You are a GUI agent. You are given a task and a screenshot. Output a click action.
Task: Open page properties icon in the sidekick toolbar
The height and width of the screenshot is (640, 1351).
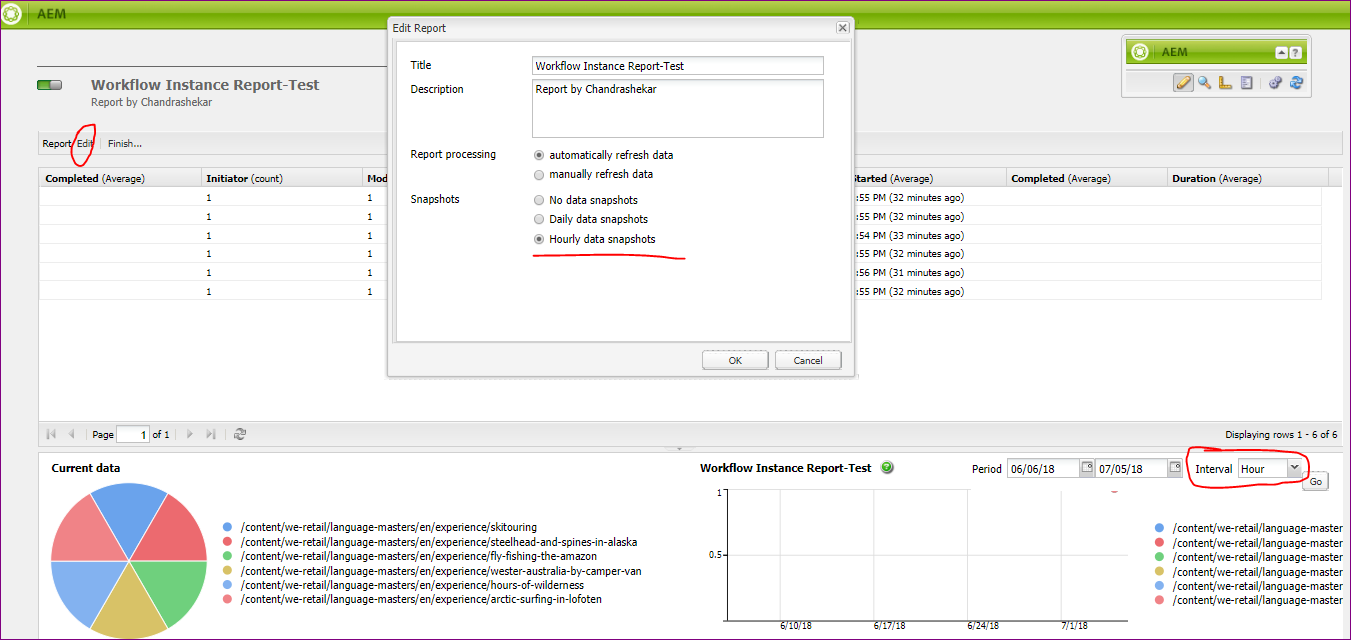1247,82
